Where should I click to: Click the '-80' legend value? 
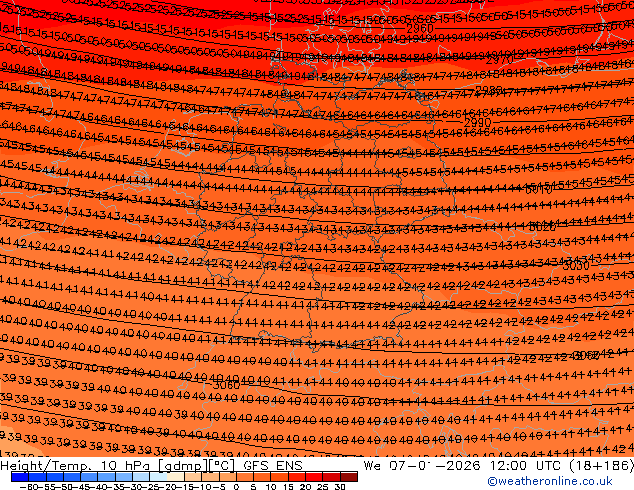tap(28, 486)
